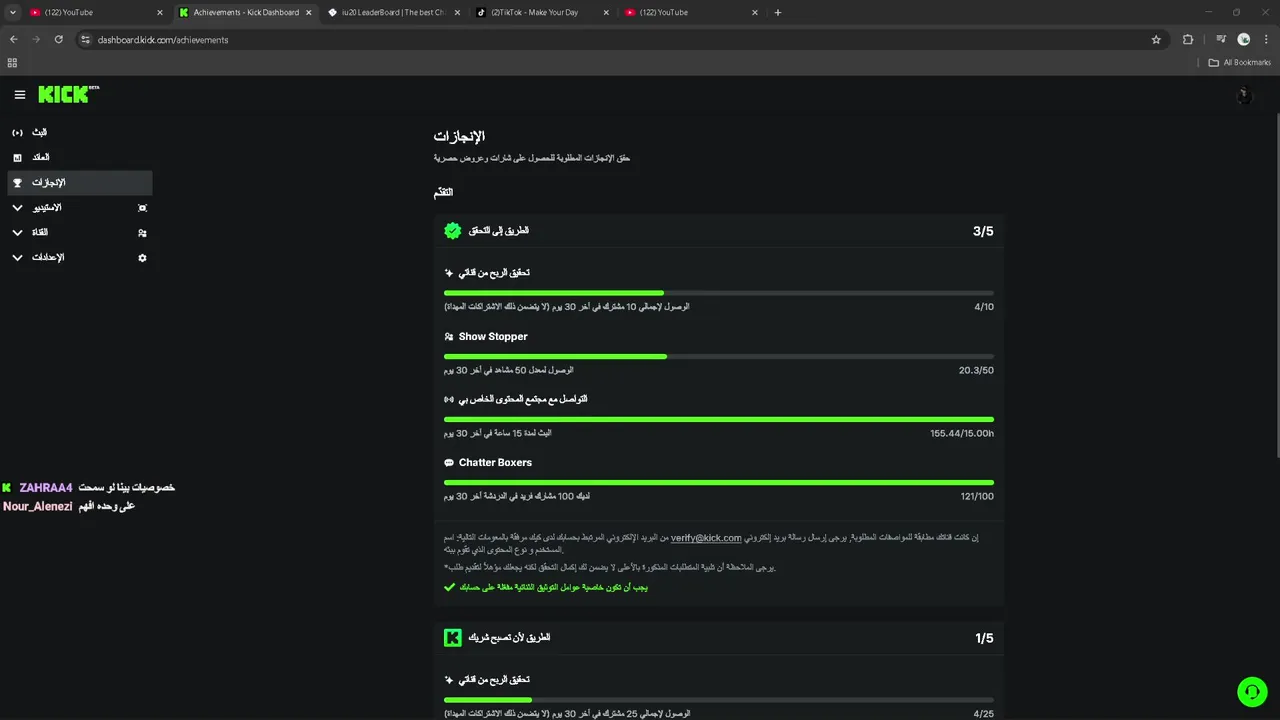The height and width of the screenshot is (720, 1280).
Task: Click the KICK beta logo
Action: 69,94
